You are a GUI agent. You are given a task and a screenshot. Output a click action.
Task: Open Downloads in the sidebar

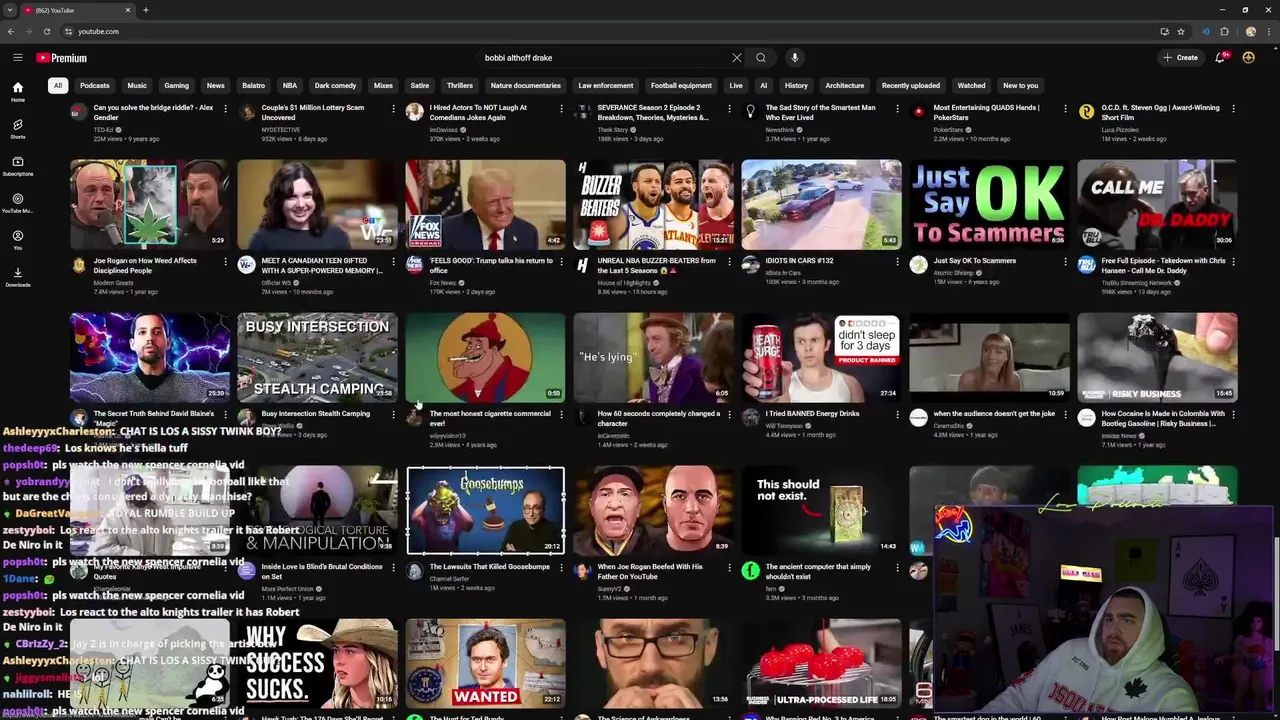(x=17, y=277)
